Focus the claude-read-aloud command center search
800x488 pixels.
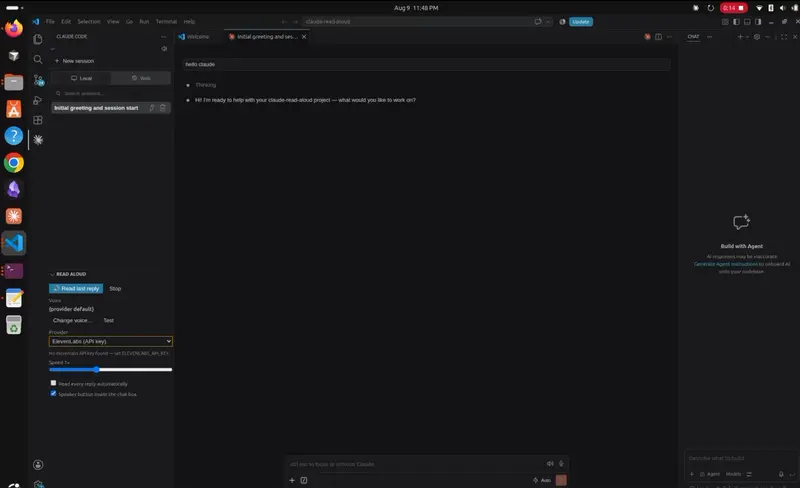click(x=418, y=22)
